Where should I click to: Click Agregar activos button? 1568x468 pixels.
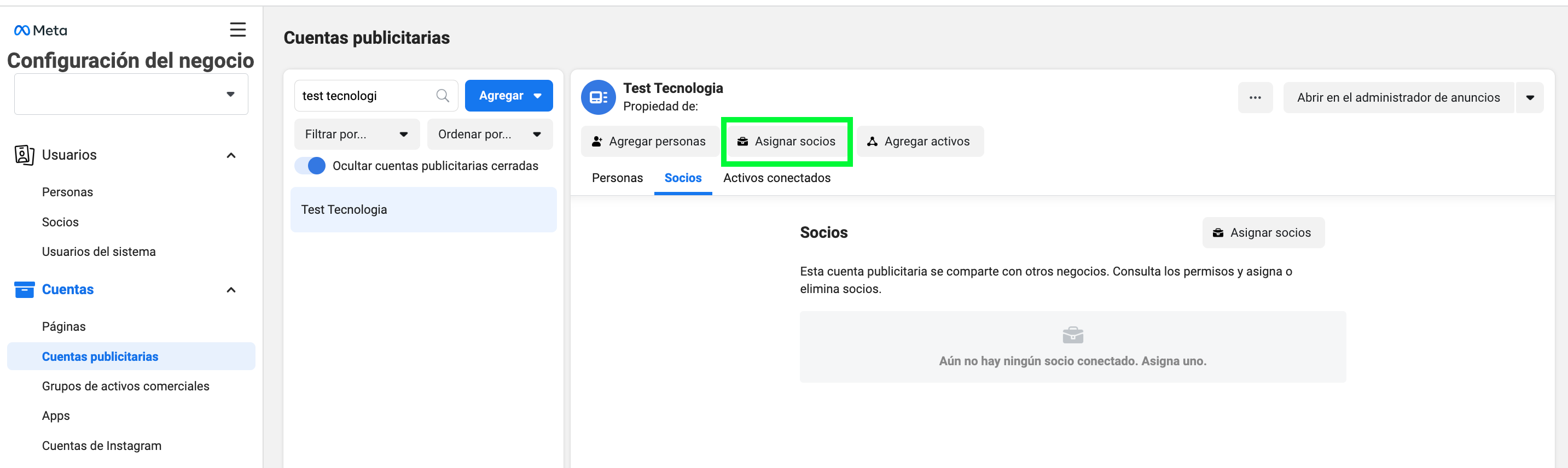pos(919,141)
